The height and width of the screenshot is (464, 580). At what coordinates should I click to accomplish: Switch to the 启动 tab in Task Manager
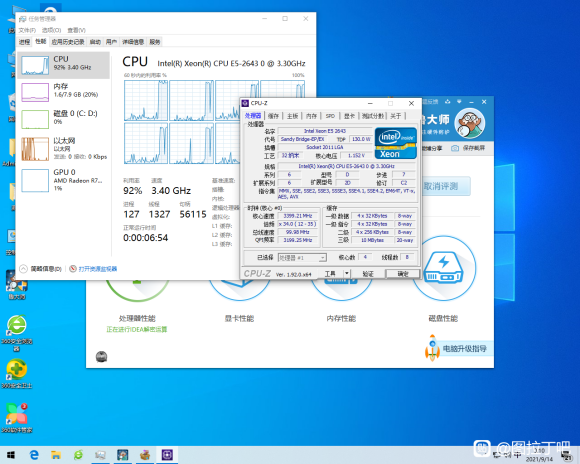click(x=95, y=42)
